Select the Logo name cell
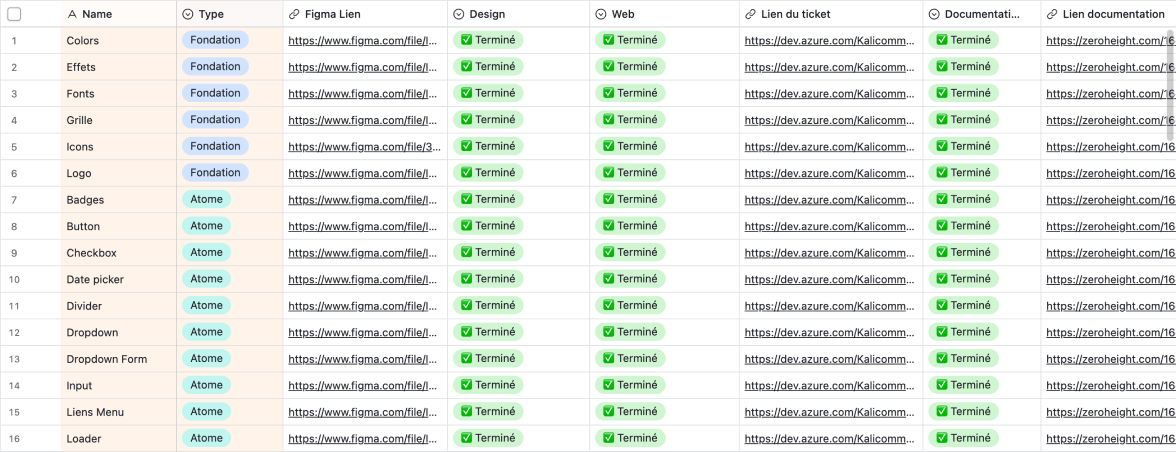Image resolution: width=1176 pixels, height=452 pixels. tap(118, 173)
